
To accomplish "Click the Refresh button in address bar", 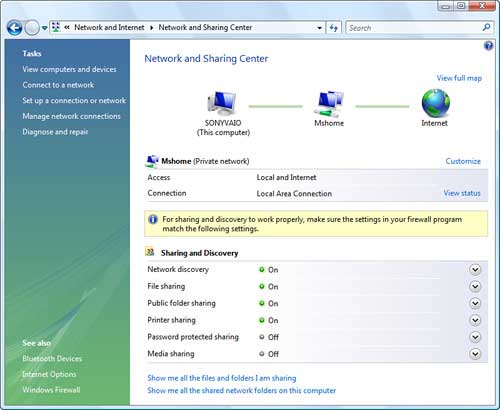I will tap(333, 28).
